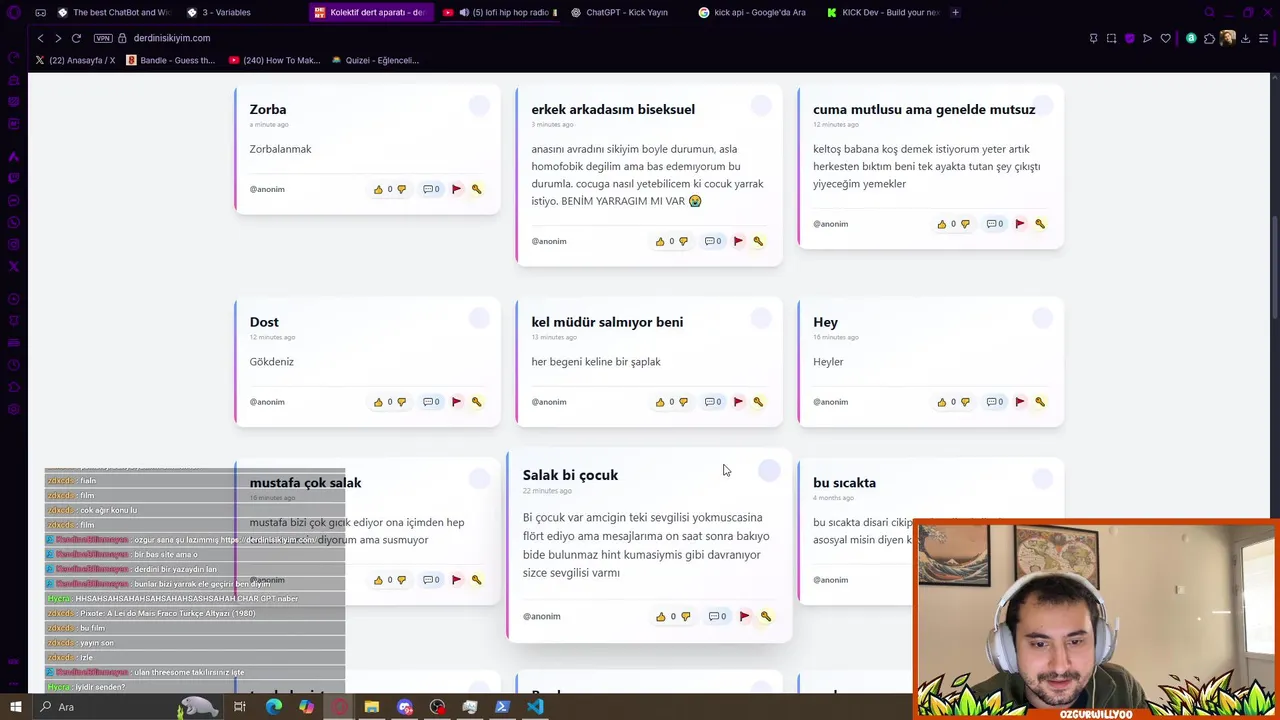This screenshot has width=1280, height=720.
Task: Toggle circle button on kel müdür card
Action: [761, 318]
